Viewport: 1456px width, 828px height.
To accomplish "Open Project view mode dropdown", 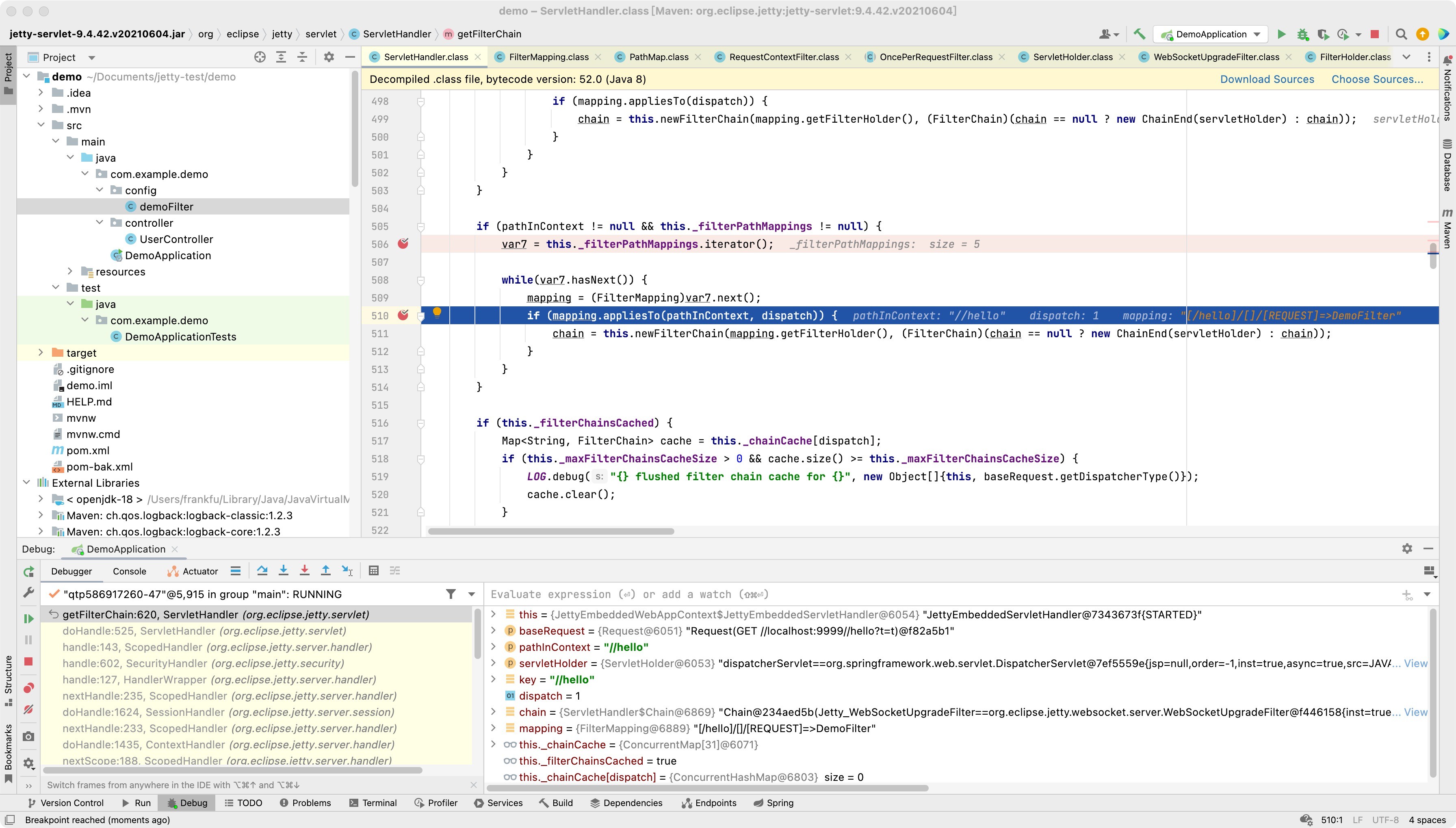I will coord(91,57).
